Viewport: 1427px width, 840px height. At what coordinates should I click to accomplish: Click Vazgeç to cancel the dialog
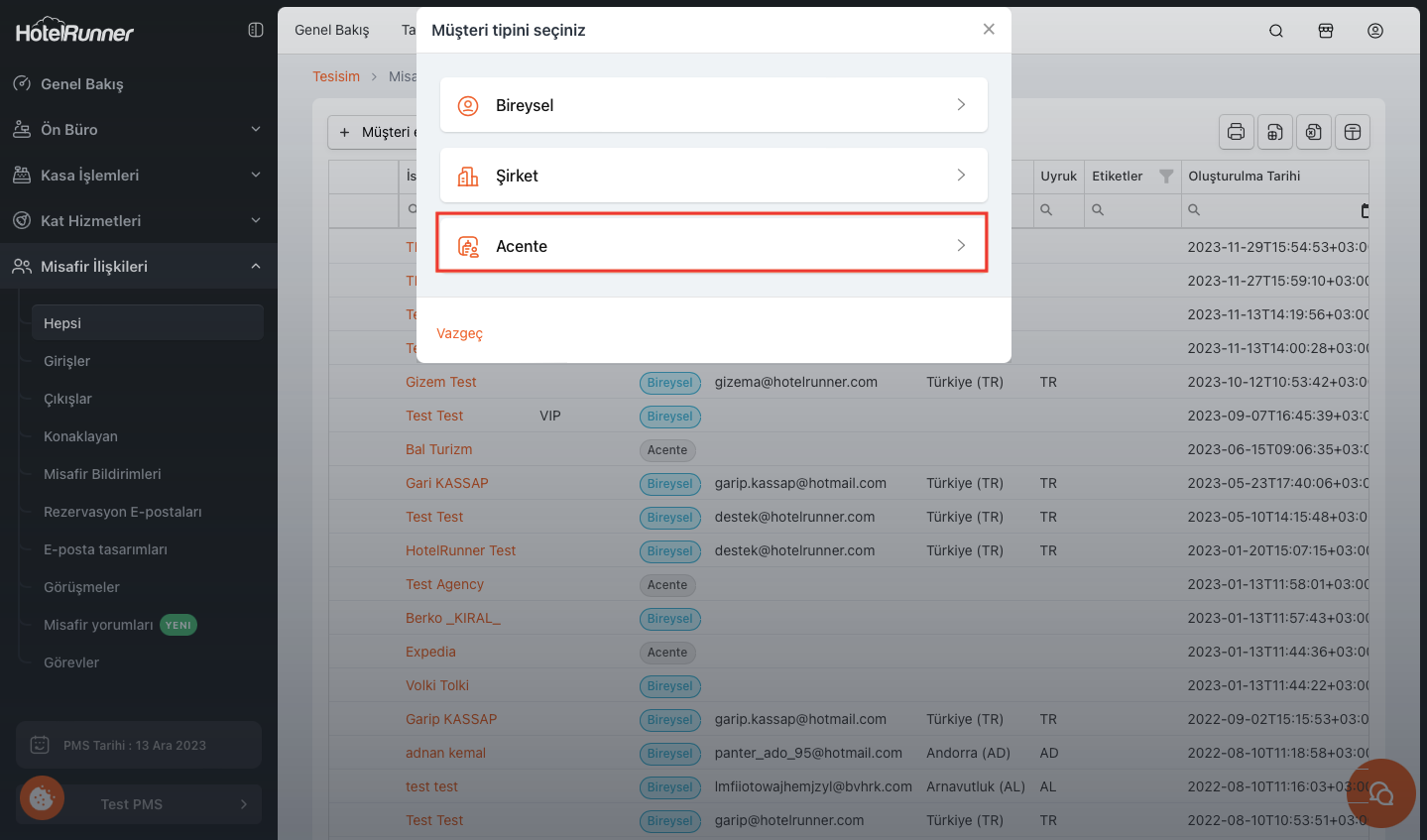click(459, 333)
